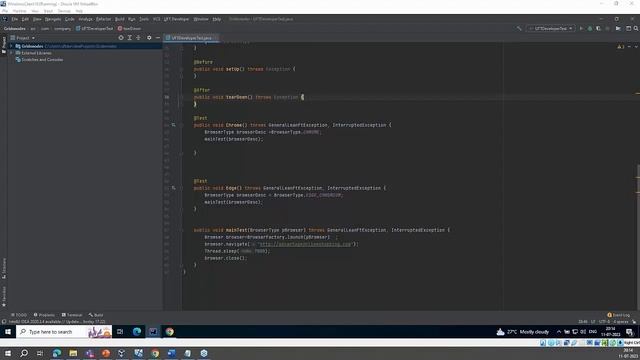Open the TODO tool window tab

click(19, 315)
